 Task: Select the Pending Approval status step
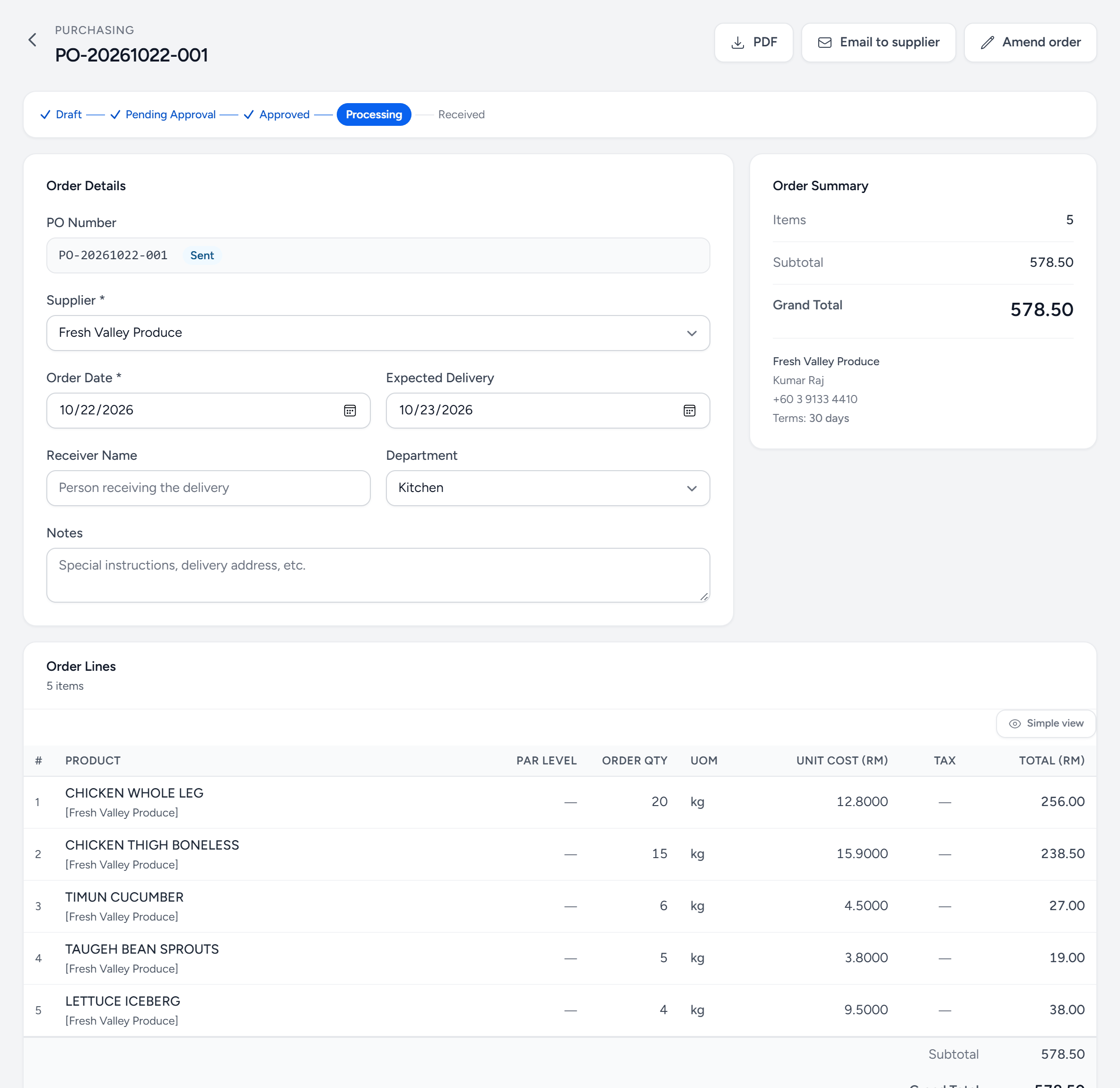click(163, 114)
